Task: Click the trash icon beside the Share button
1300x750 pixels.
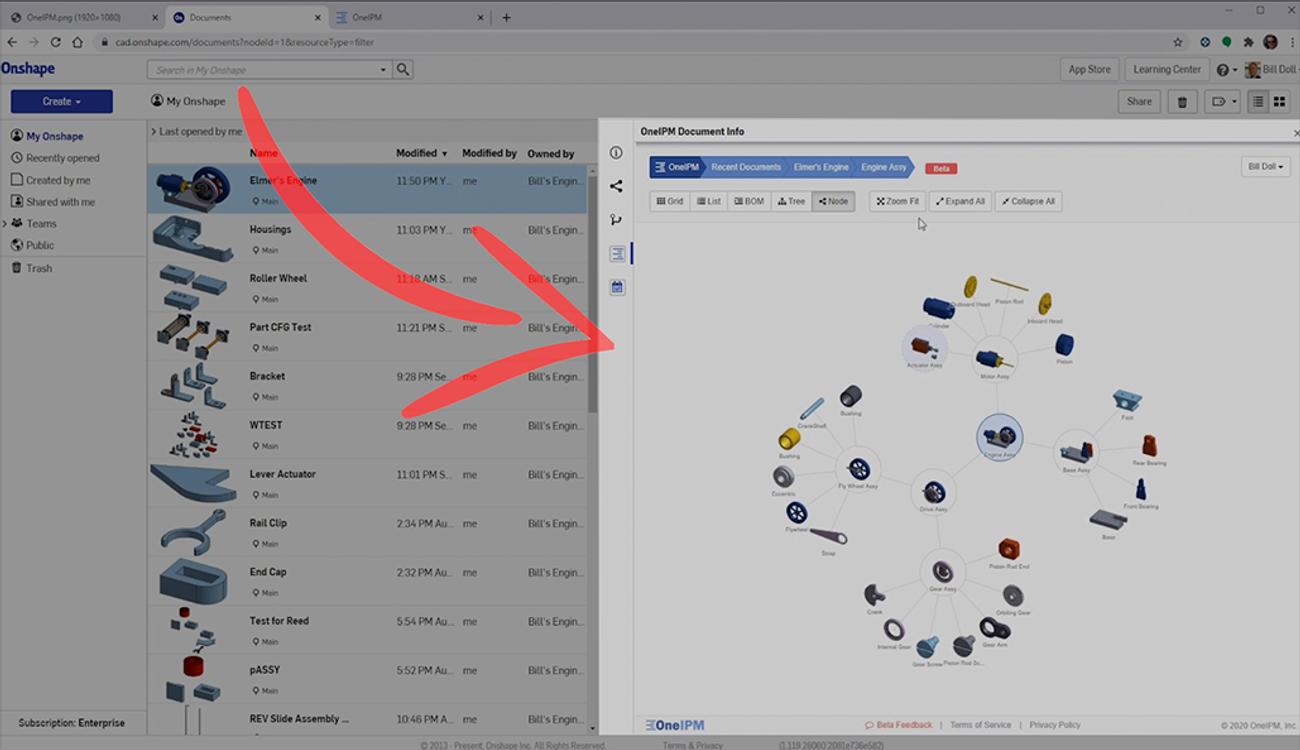Action: pos(1182,101)
